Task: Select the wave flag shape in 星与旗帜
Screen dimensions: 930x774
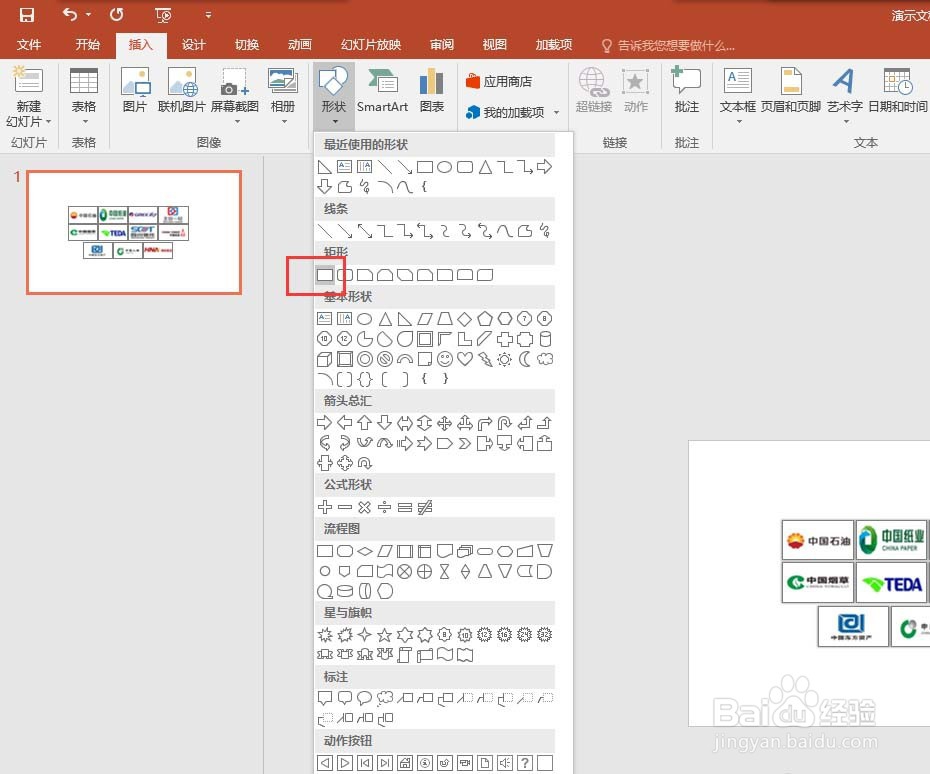Action: (444, 655)
